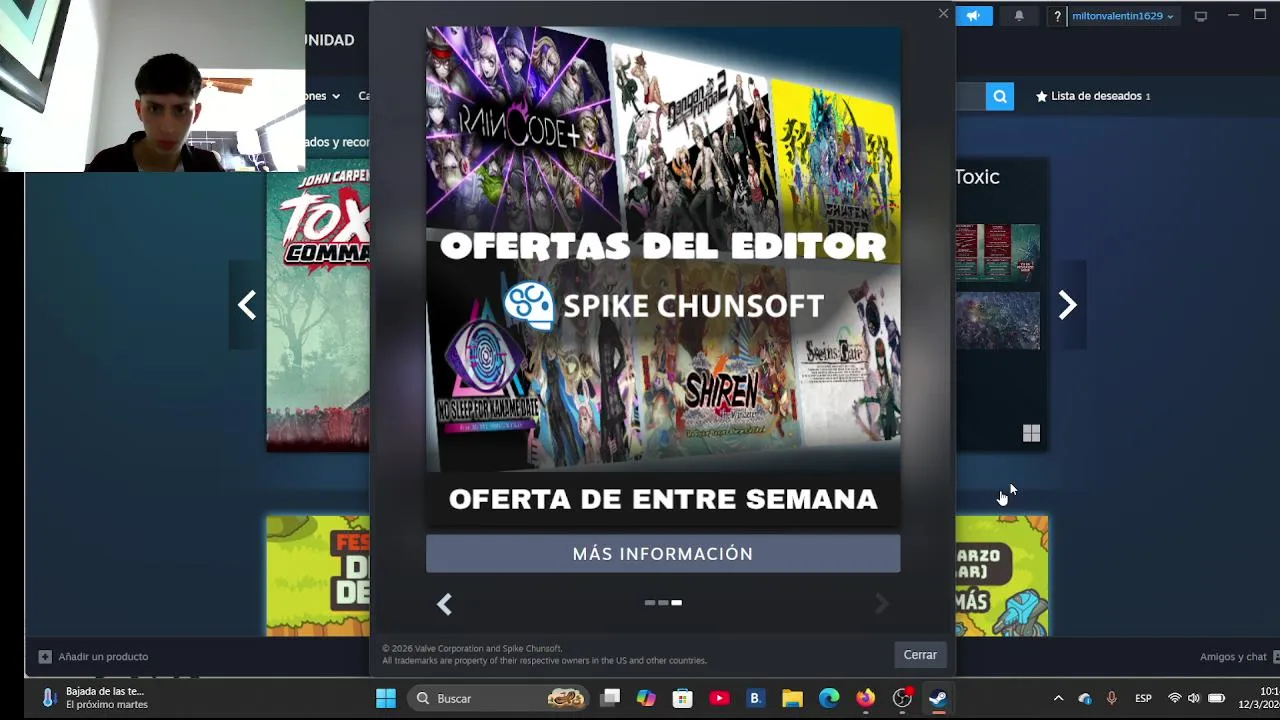Click the taskbar clock and date
Viewport: 1280px width, 720px height.
pyautogui.click(x=1259, y=698)
